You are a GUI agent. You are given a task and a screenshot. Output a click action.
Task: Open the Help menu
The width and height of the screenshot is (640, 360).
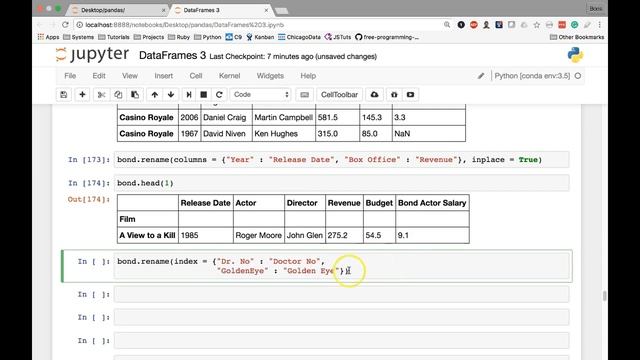point(308,76)
